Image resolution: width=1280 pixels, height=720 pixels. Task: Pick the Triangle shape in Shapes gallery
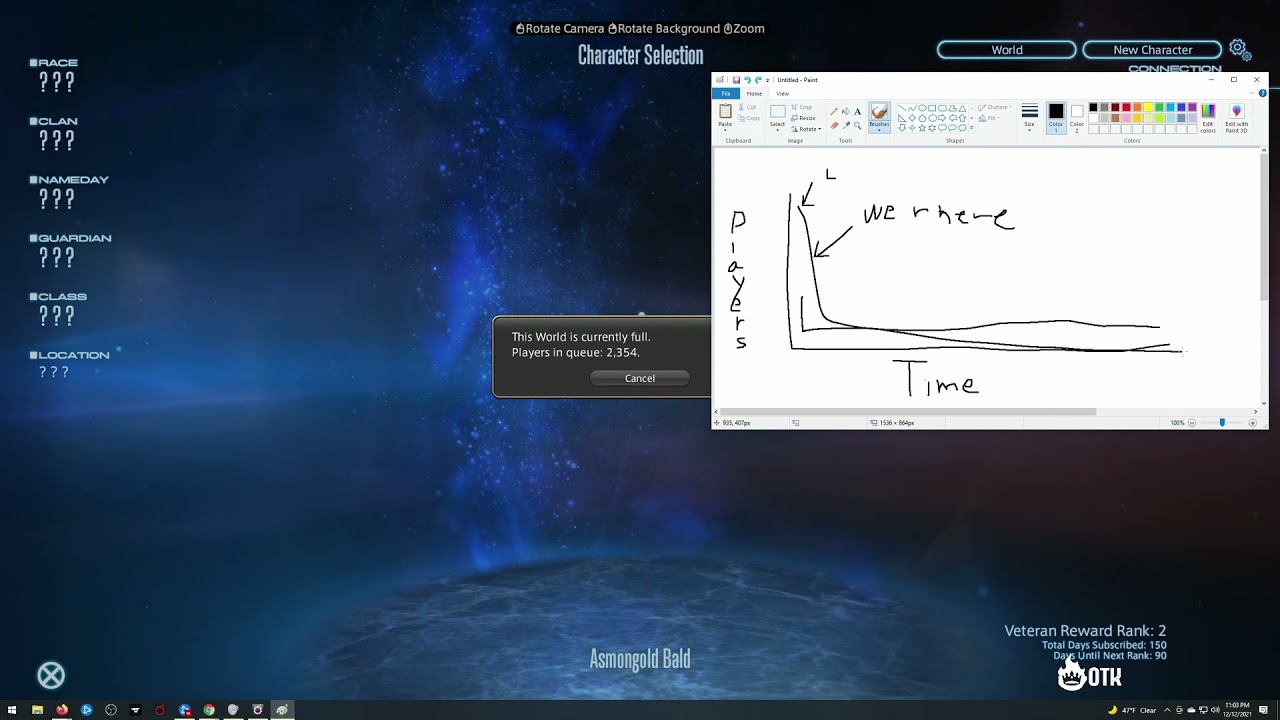(x=962, y=108)
